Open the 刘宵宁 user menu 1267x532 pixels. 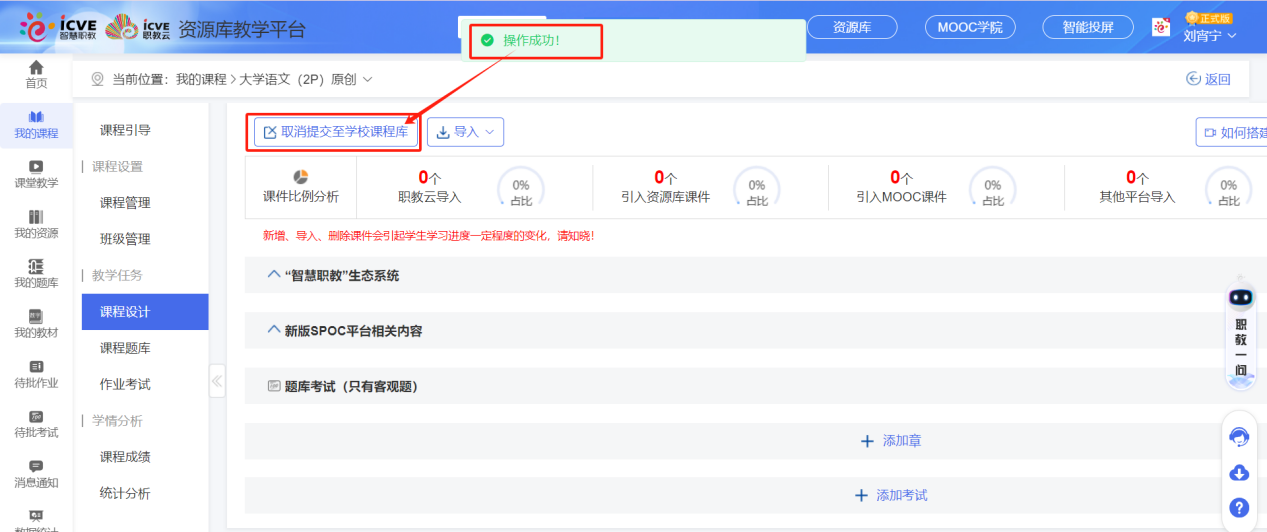point(1209,36)
